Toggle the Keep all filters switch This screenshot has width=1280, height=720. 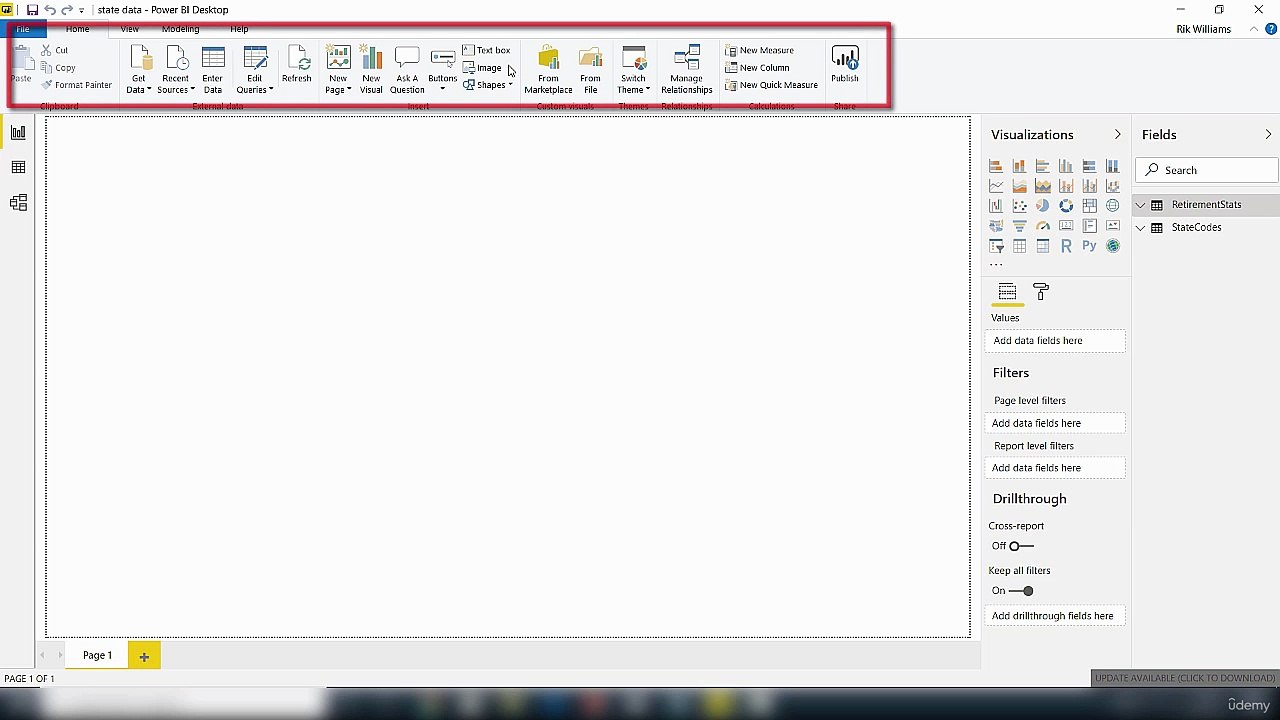pyautogui.click(x=1021, y=591)
